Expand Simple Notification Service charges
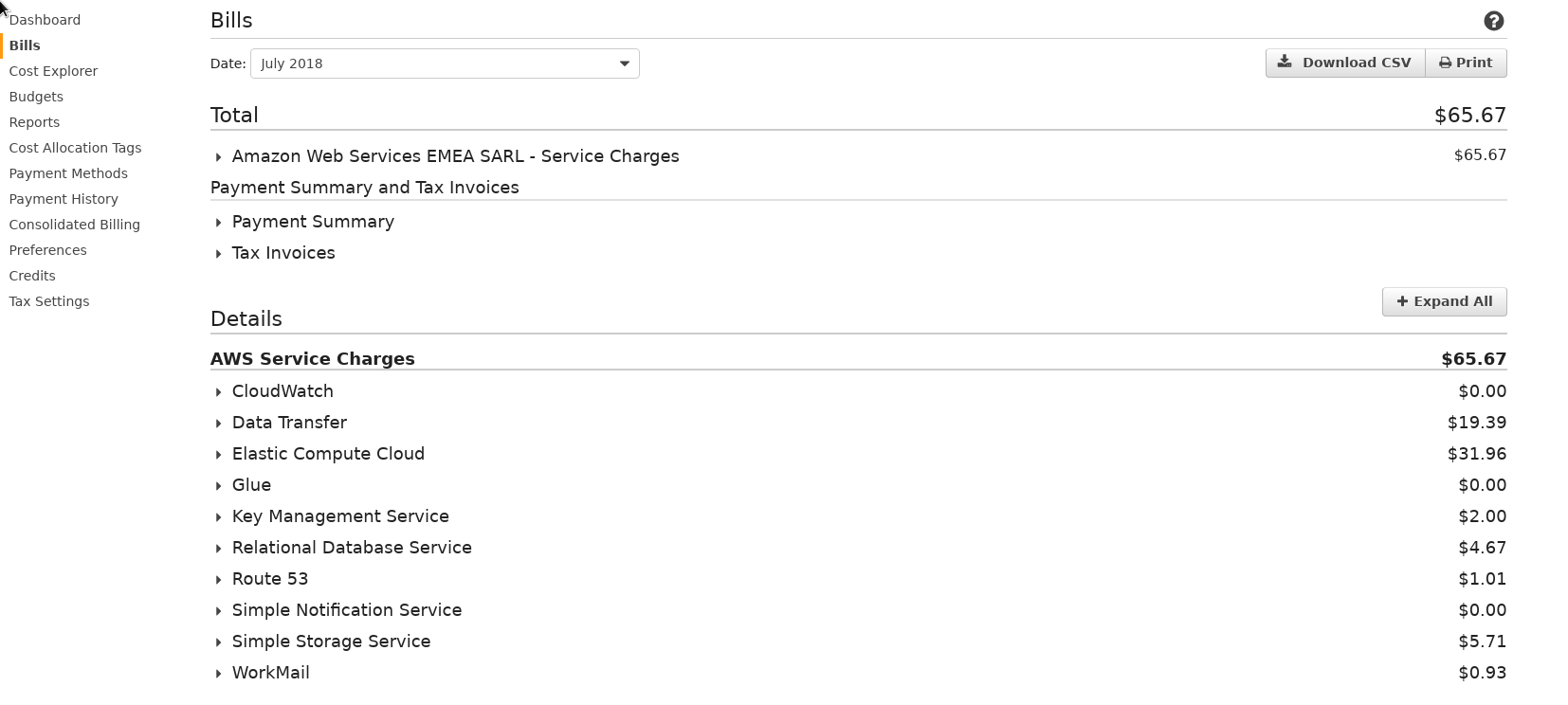Screen dimensions: 1568x705 coord(337,610)
